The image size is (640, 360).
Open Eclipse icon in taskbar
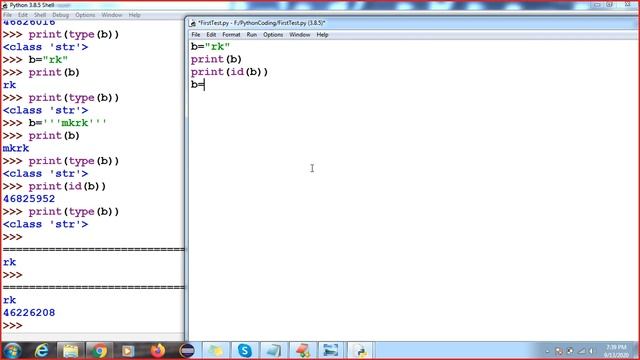[187, 351]
